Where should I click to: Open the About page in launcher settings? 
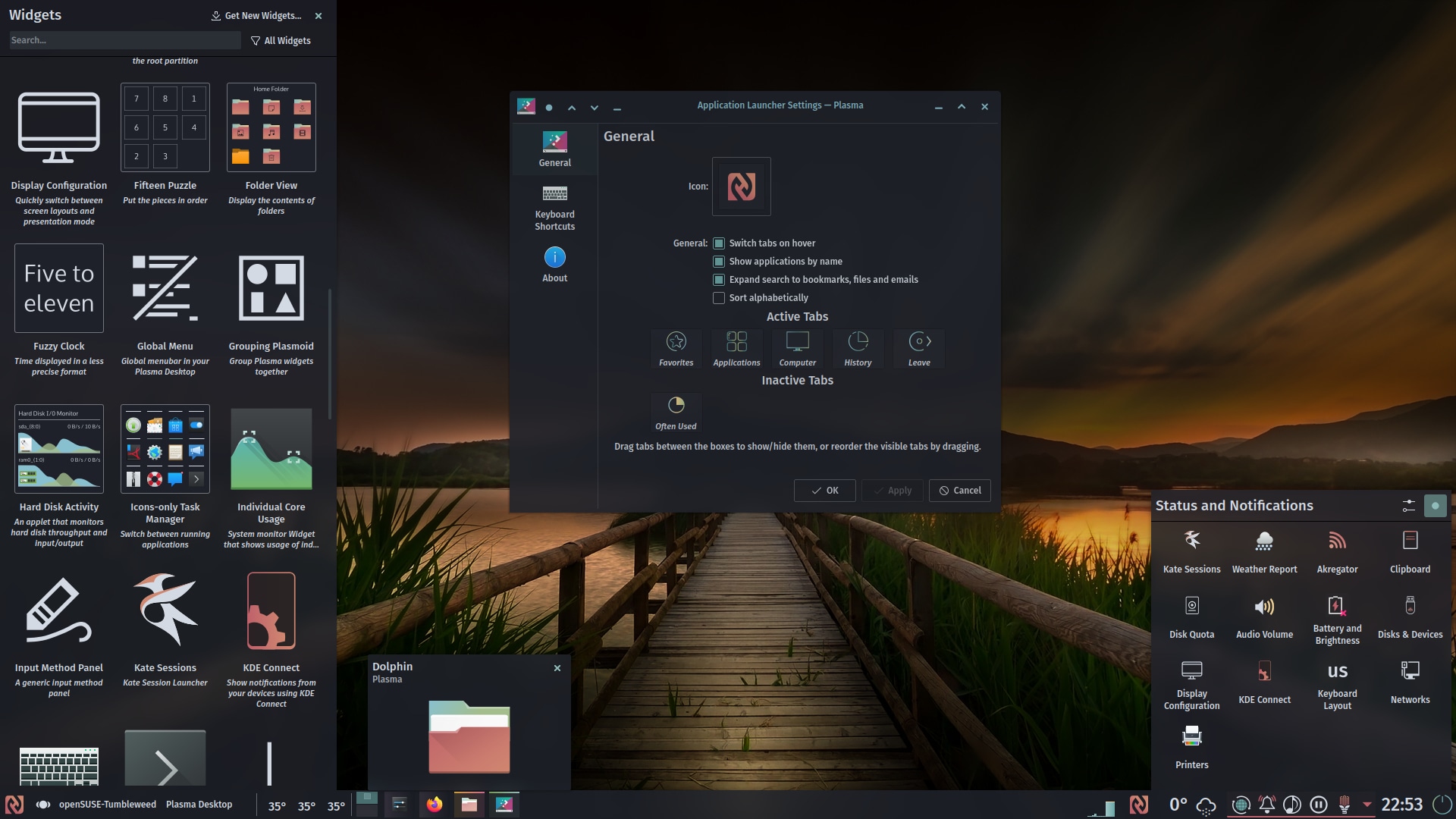pyautogui.click(x=554, y=265)
